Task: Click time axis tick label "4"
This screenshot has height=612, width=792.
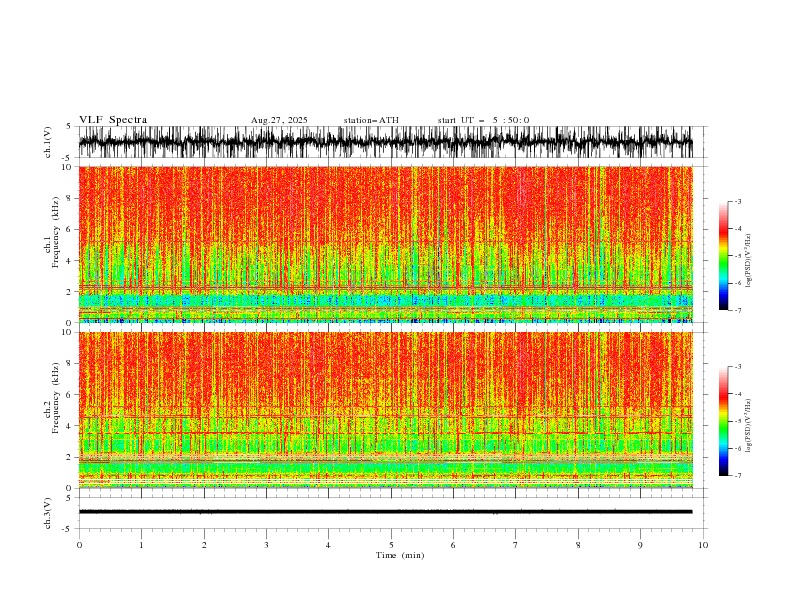Action: 328,545
